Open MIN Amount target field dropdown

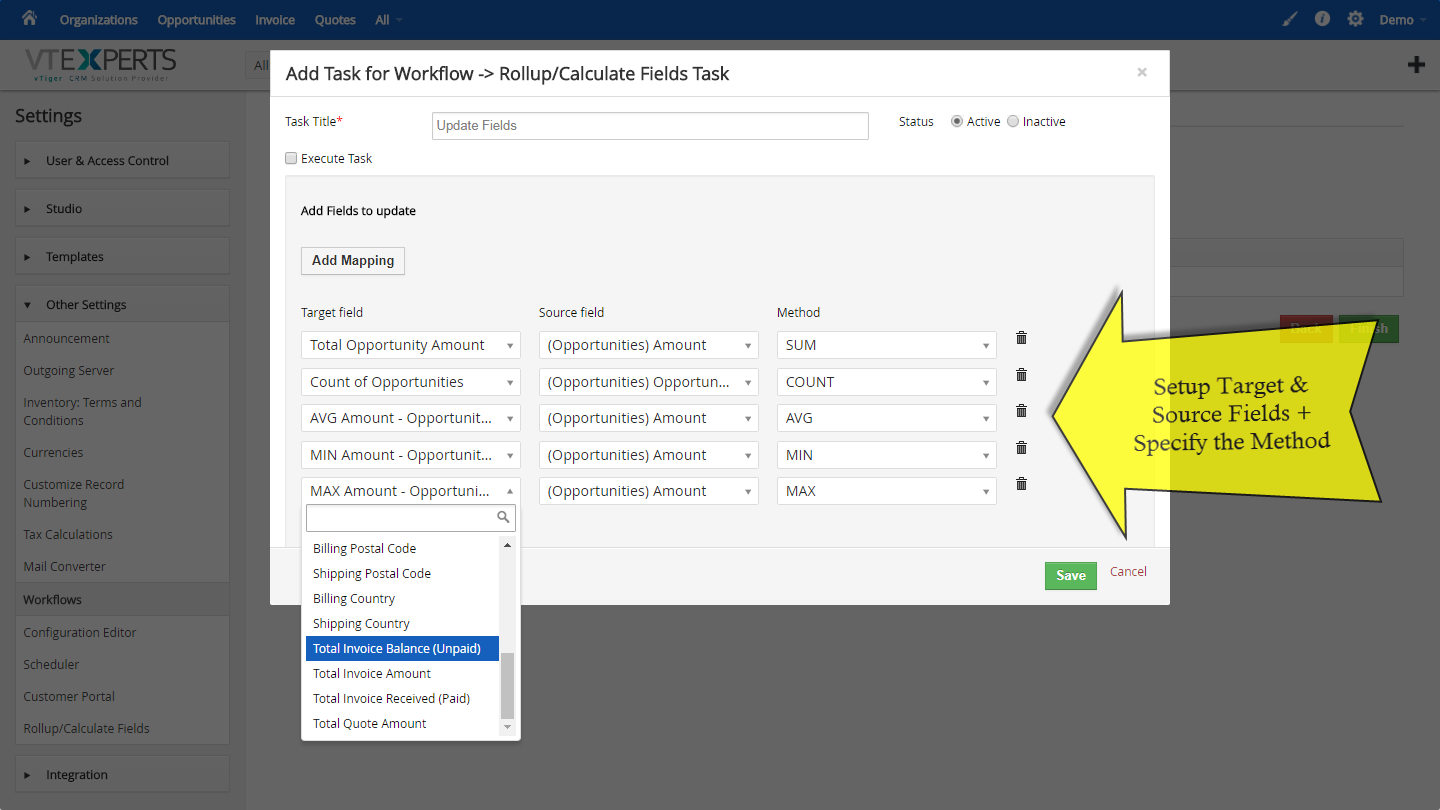click(411, 455)
